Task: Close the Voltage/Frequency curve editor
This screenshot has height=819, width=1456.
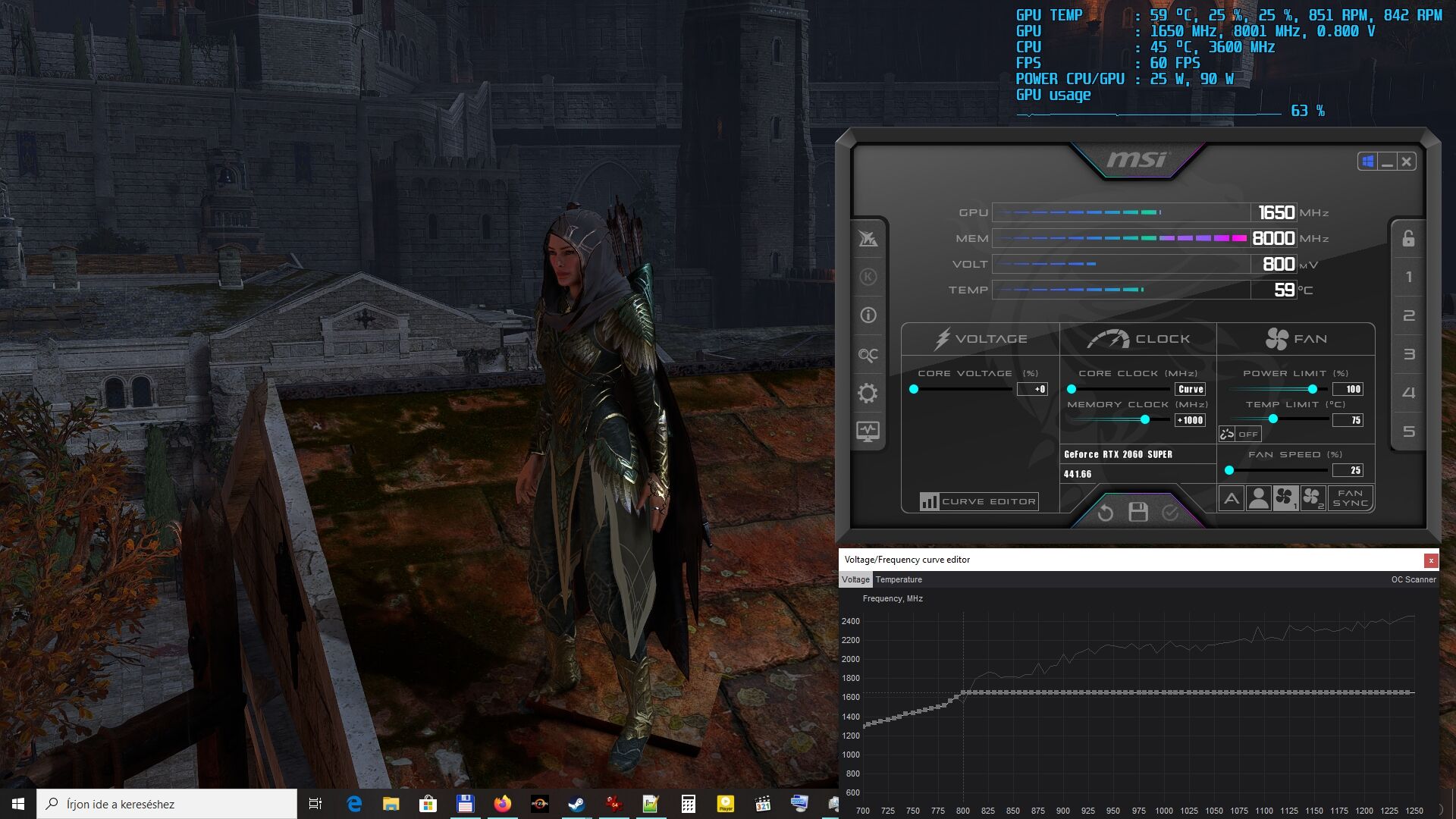Action: tap(1430, 560)
